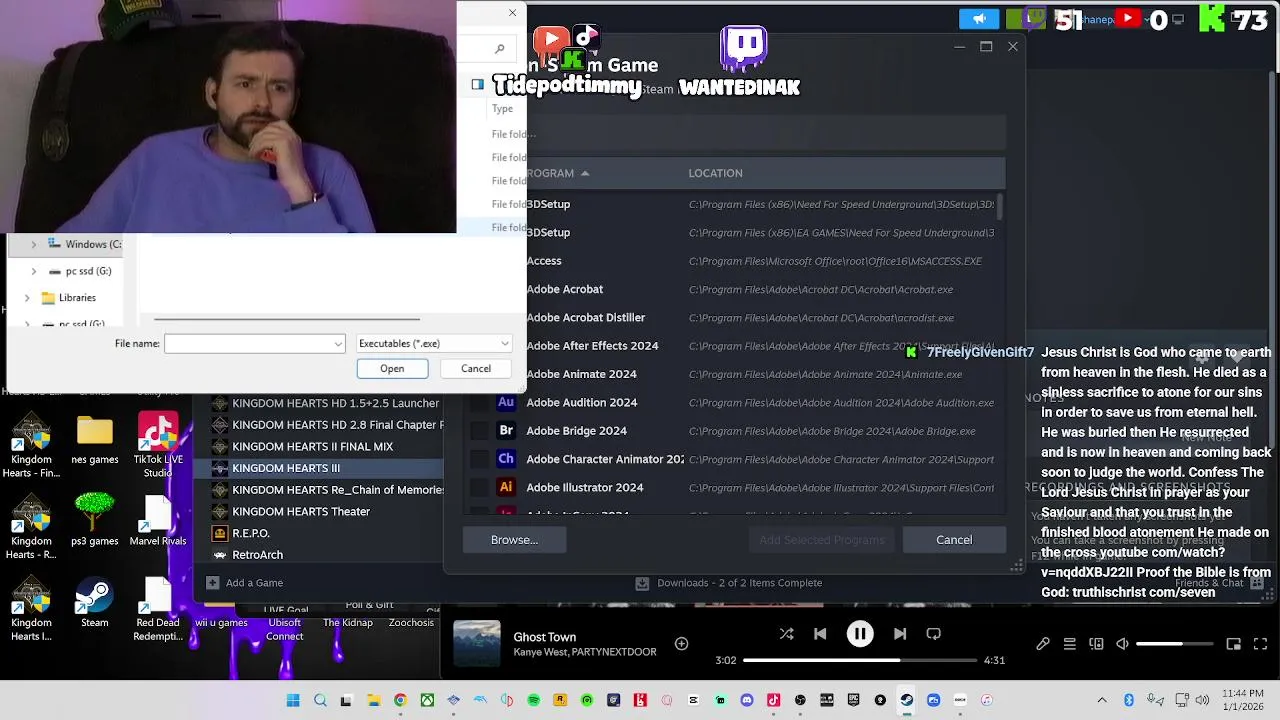Select the Adobe After Effects 2024 row

[x=732, y=346]
